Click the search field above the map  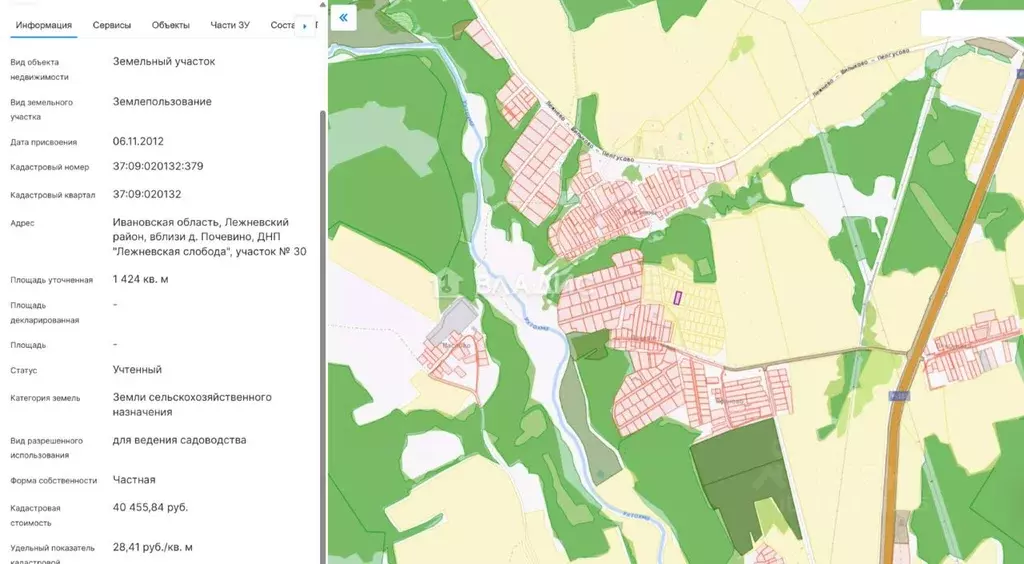pyautogui.click(x=970, y=23)
